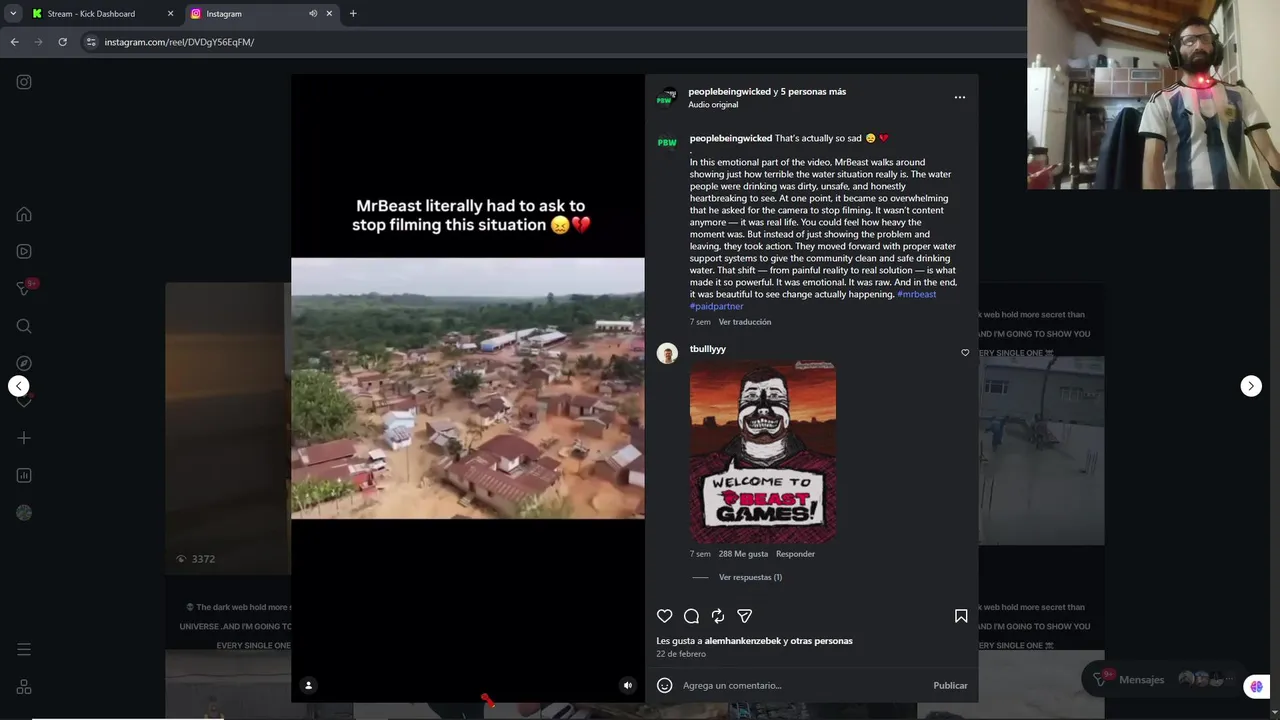Open the Beast Games comment image
Screen dimensions: 1280x720
point(763,452)
